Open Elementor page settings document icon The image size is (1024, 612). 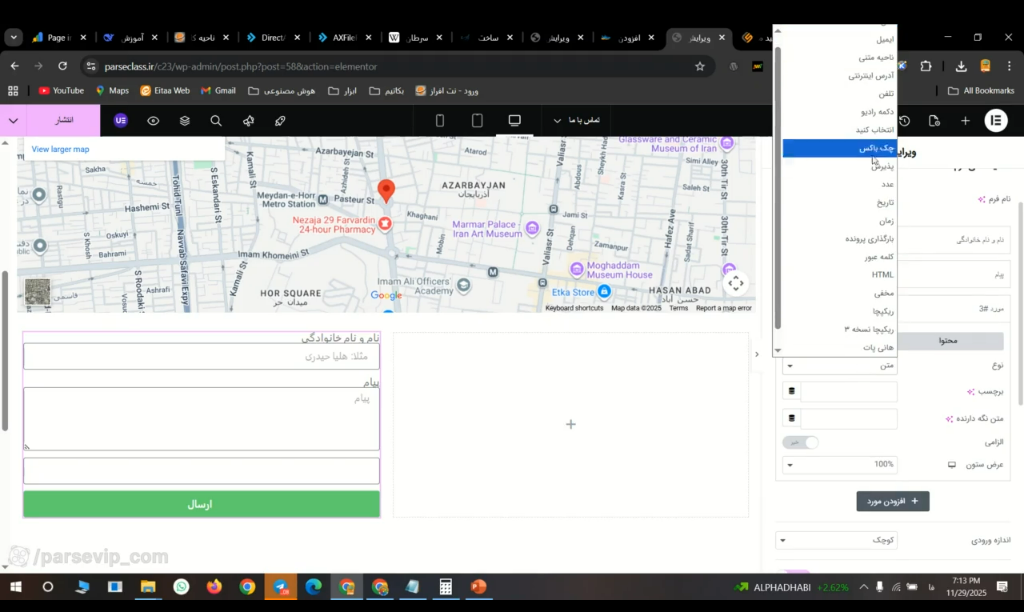[935, 121]
